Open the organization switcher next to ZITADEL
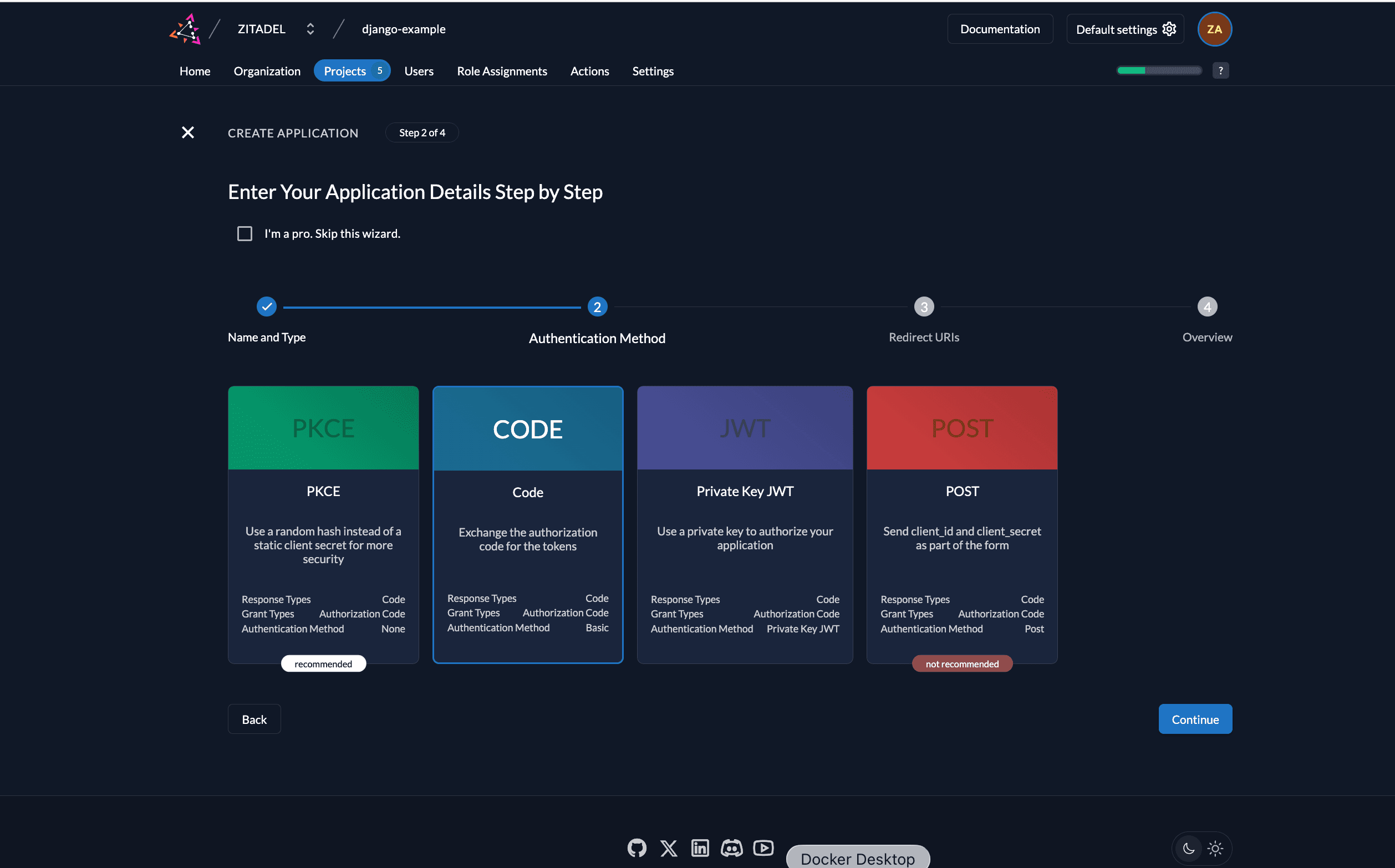This screenshot has height=868, width=1395. pyautogui.click(x=310, y=29)
